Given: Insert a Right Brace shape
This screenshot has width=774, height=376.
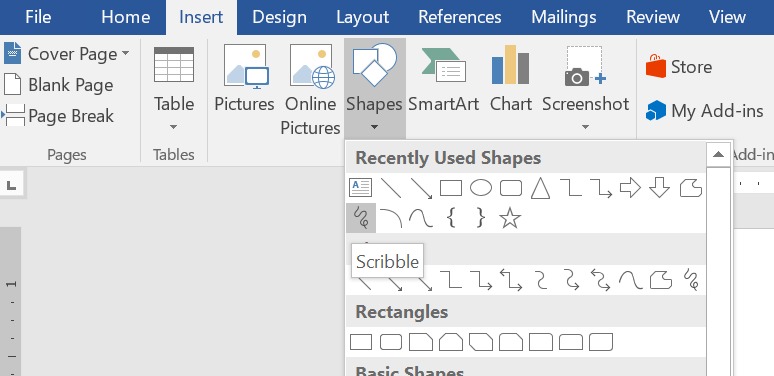Looking at the screenshot, I should click(480, 218).
